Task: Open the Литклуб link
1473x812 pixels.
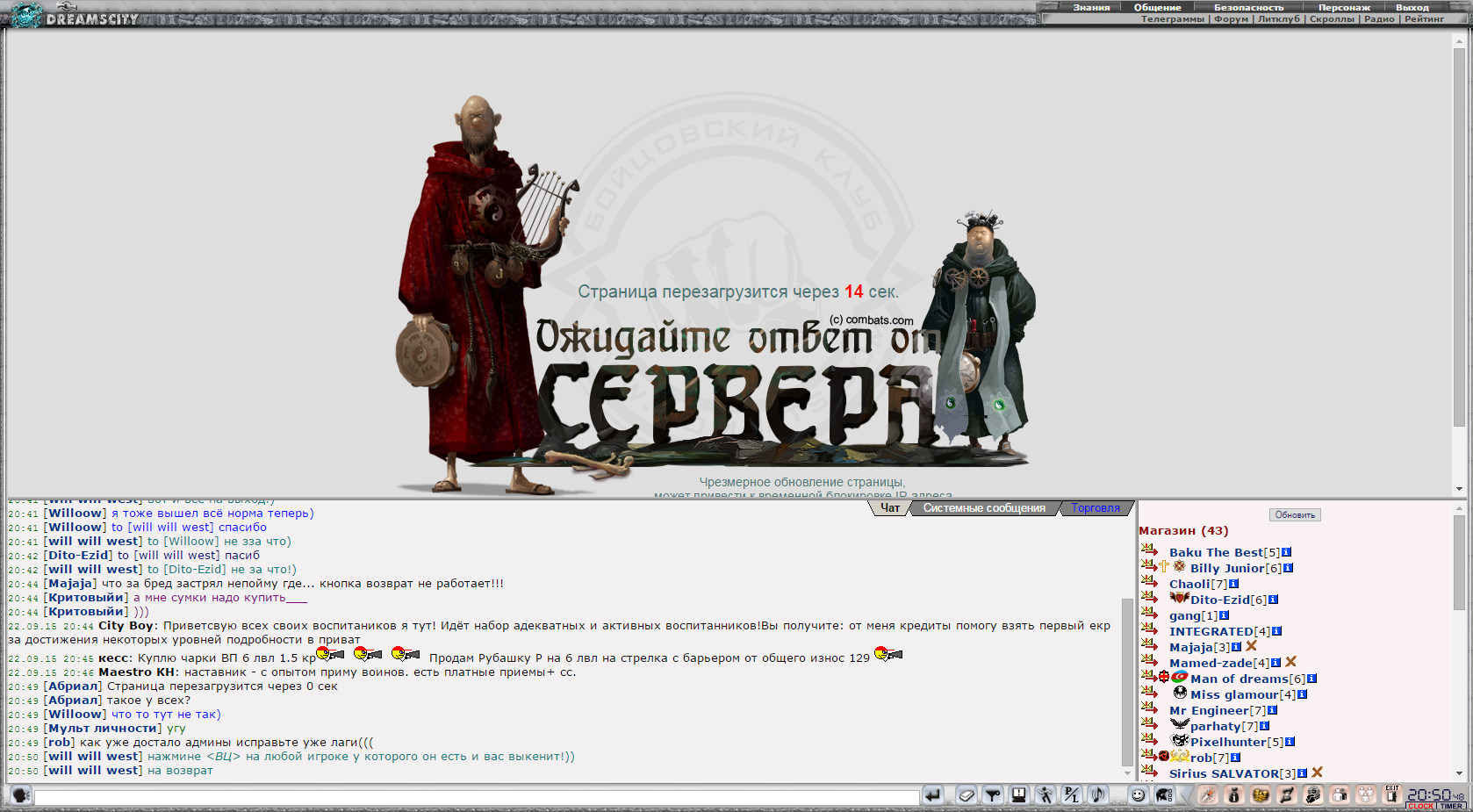Action: 1278,18
